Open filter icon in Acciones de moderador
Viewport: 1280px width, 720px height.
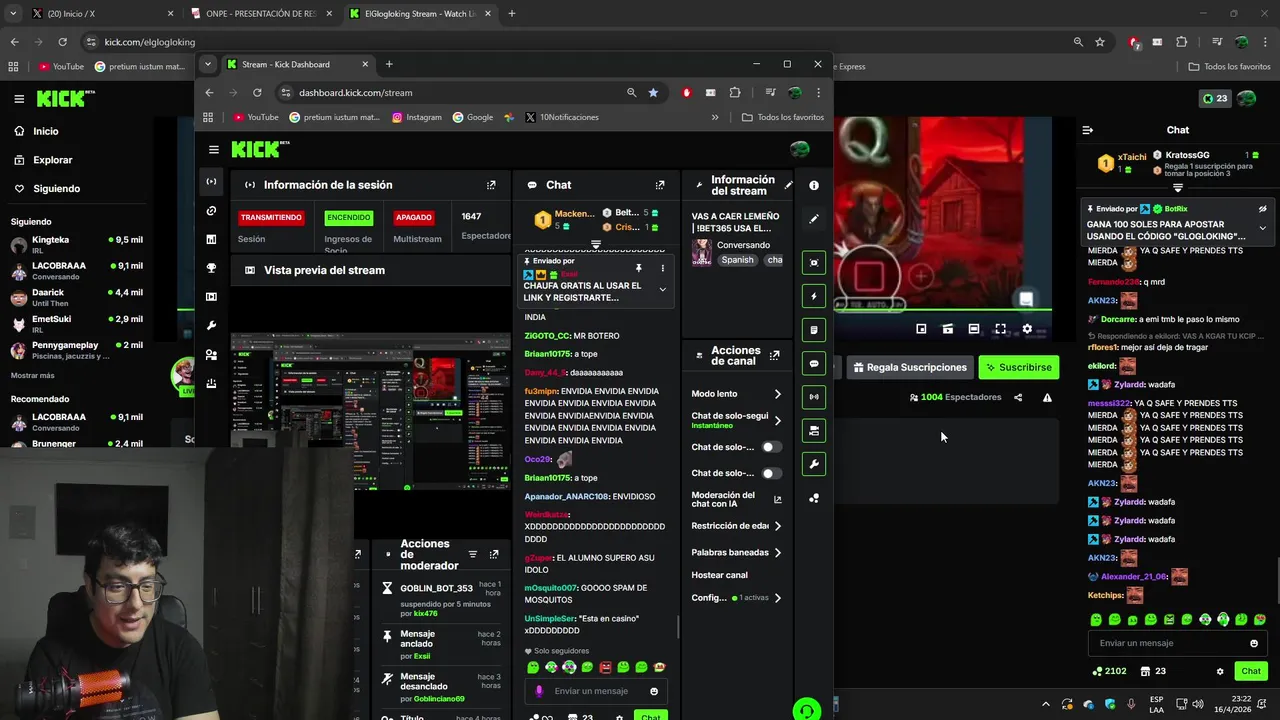tap(473, 554)
